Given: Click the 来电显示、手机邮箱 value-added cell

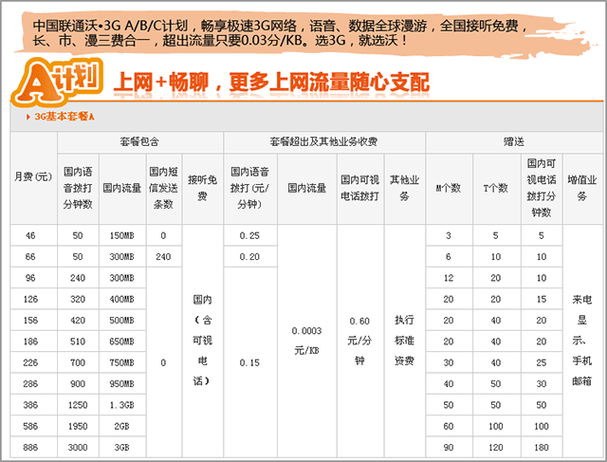Looking at the screenshot, I should click(582, 341).
